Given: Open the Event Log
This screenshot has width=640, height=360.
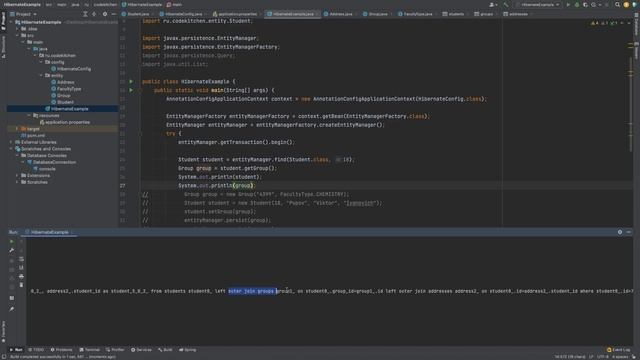Looking at the screenshot, I should pos(618,350).
